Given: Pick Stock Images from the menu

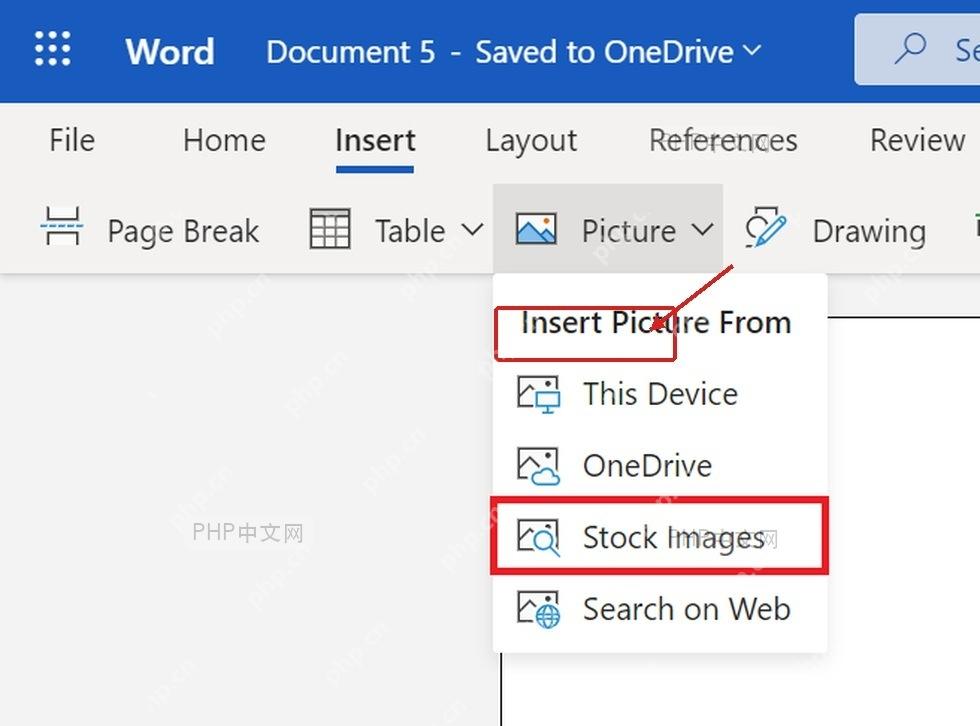Looking at the screenshot, I should [x=660, y=537].
